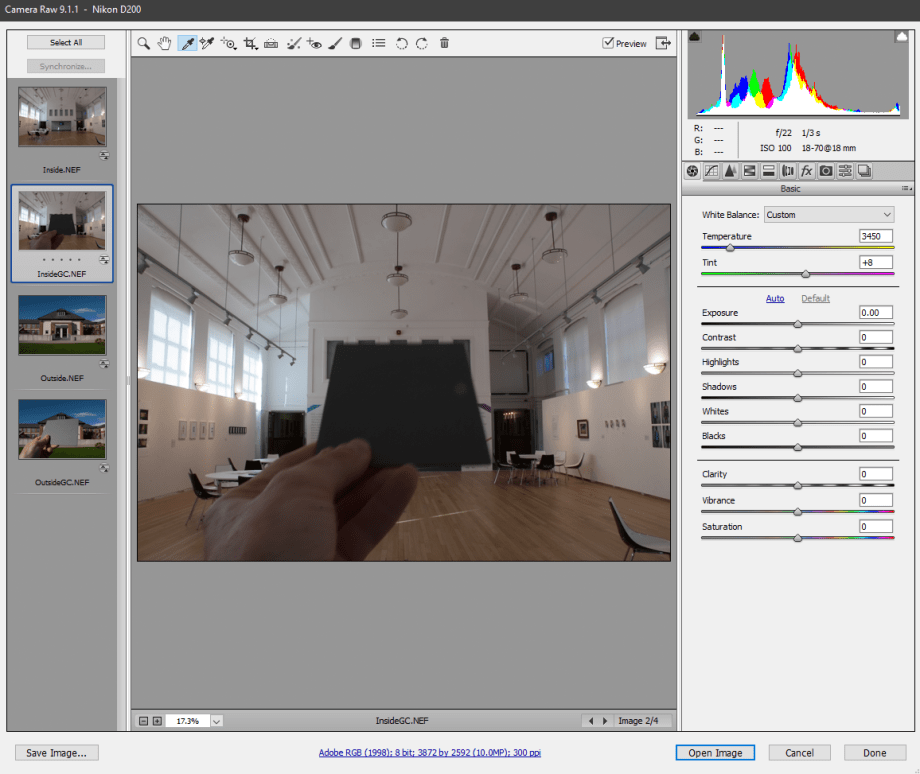Toggle shadow clipping warning in histogram
The width and height of the screenshot is (920, 774).
point(694,36)
